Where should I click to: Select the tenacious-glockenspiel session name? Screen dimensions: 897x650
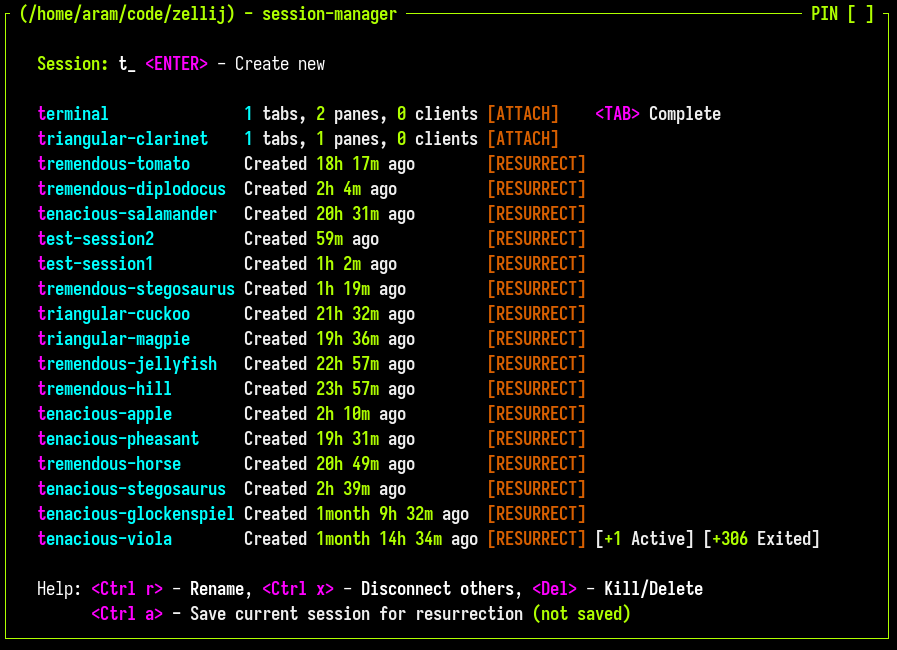point(136,513)
